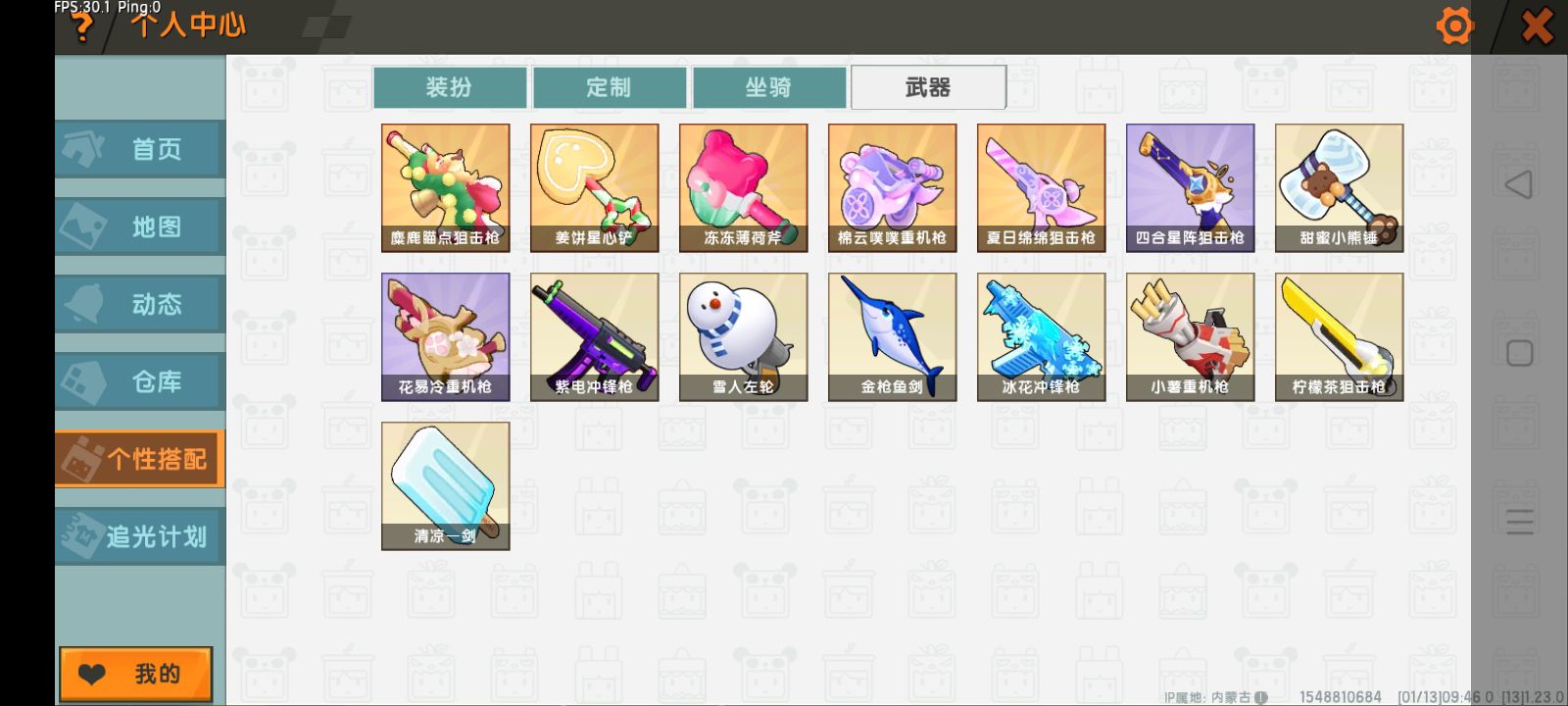Open the 追光计划 sidebar entry
Image resolution: width=1568 pixels, height=706 pixels.
[x=140, y=536]
